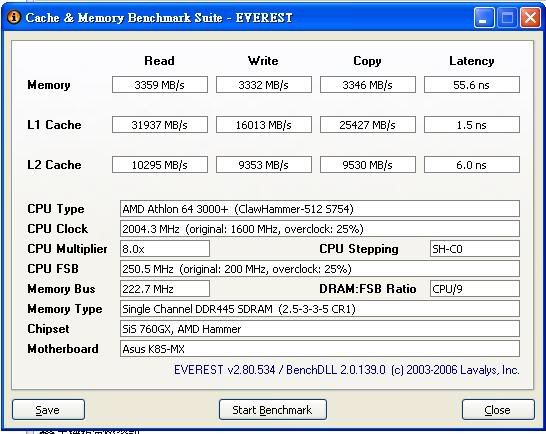Click the Memory Bus label
This screenshot has width=546, height=434.
(61, 289)
